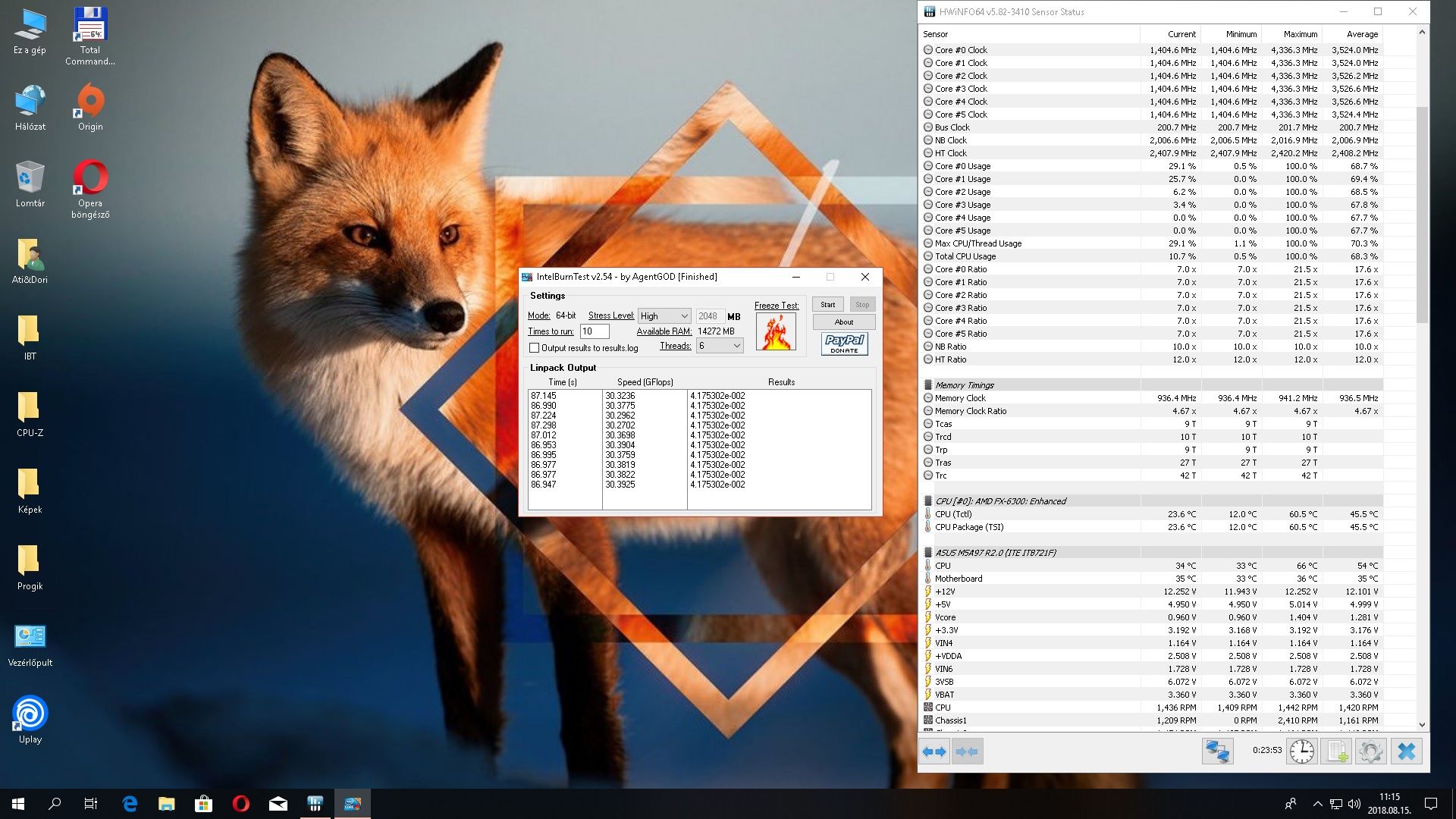Image resolution: width=1456 pixels, height=819 pixels.
Task: Click the Times to run input field
Action: [x=594, y=331]
